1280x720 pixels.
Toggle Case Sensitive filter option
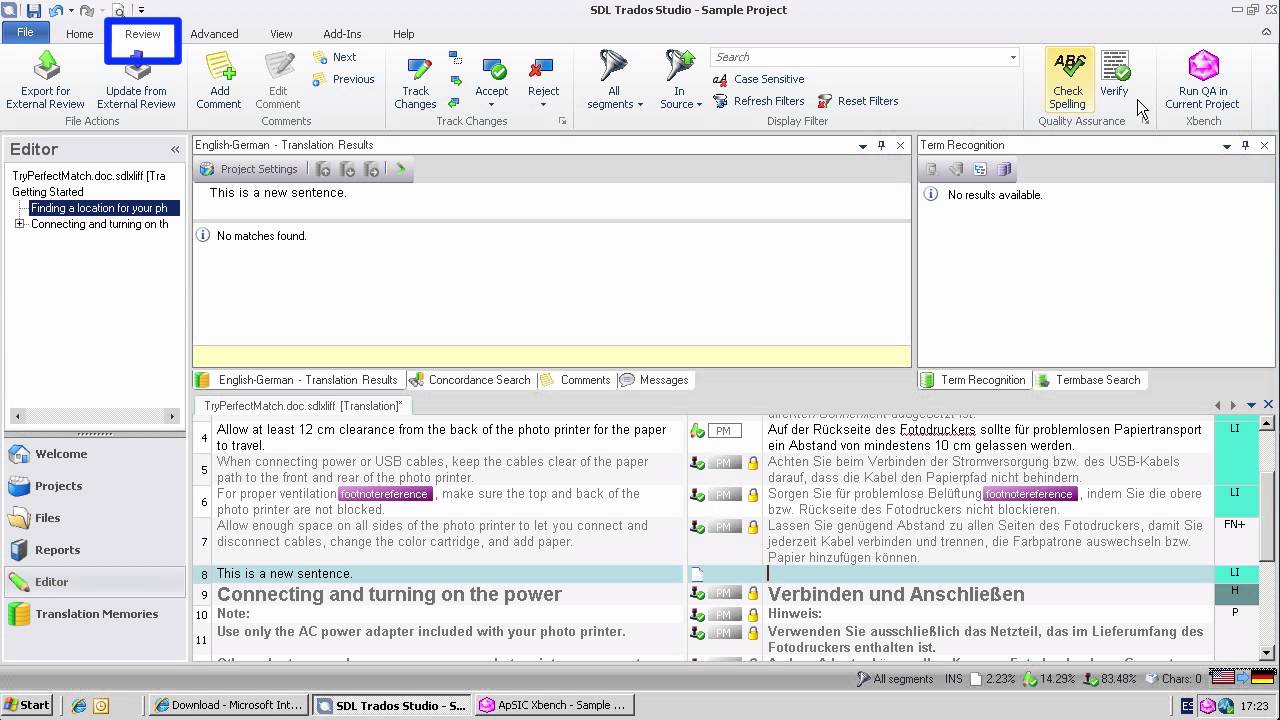(x=758, y=79)
